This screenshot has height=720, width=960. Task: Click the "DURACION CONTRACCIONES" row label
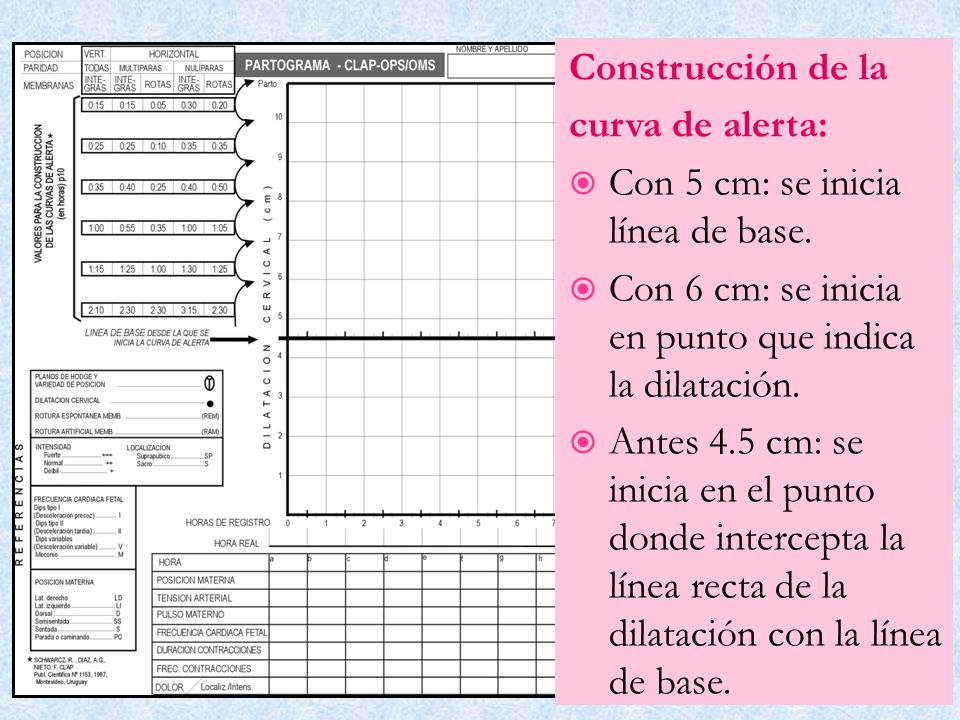pyautogui.click(x=209, y=650)
